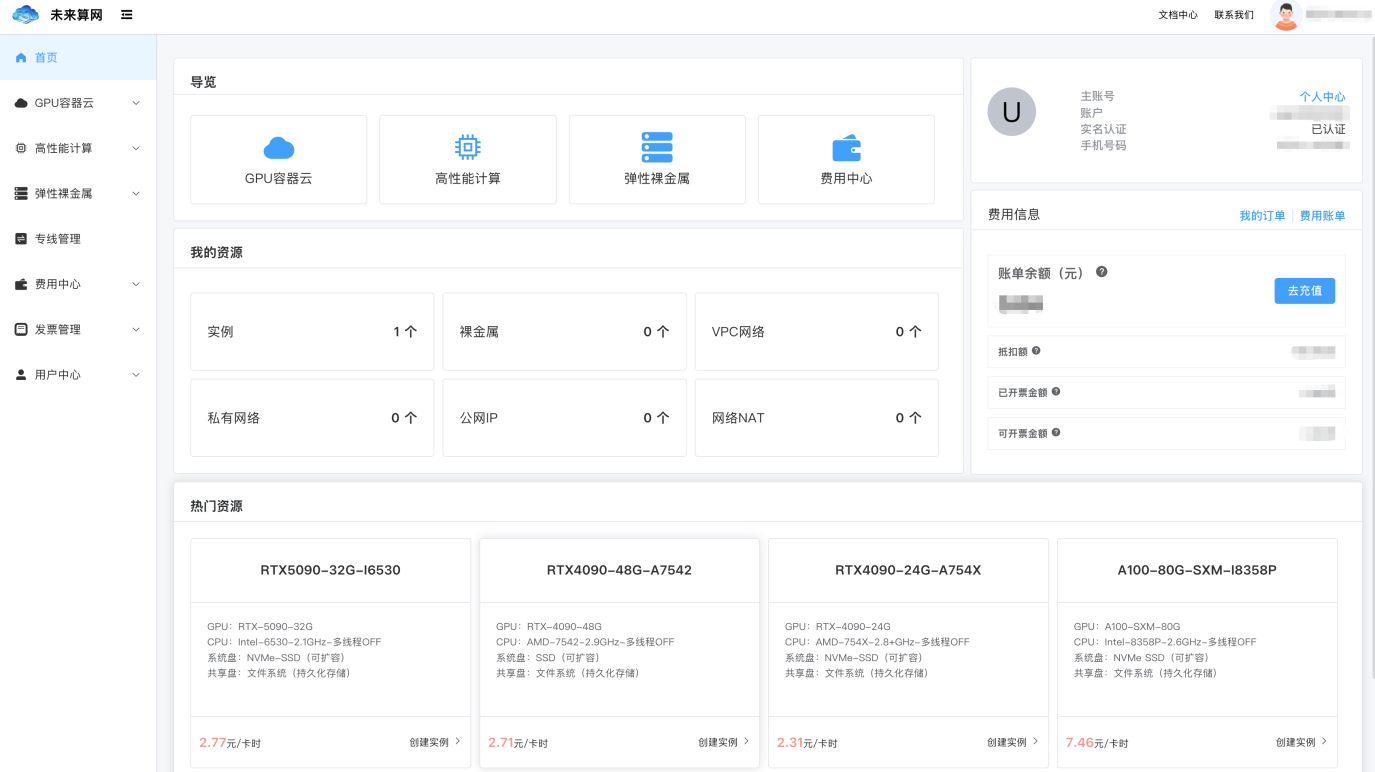Open the VPC网络 resource tile

tap(816, 332)
